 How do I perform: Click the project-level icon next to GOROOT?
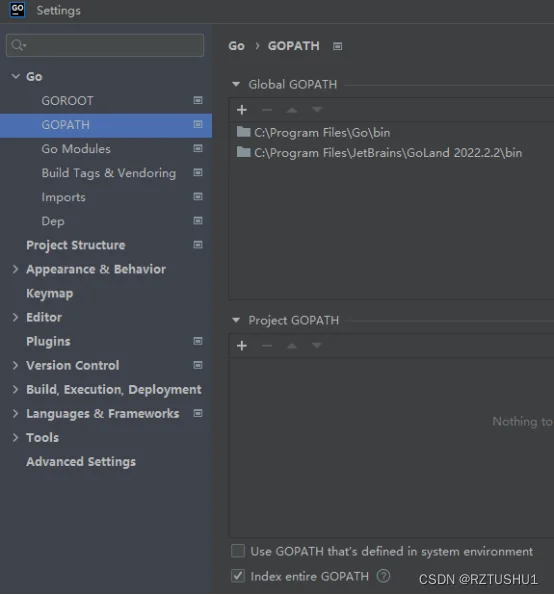[198, 100]
